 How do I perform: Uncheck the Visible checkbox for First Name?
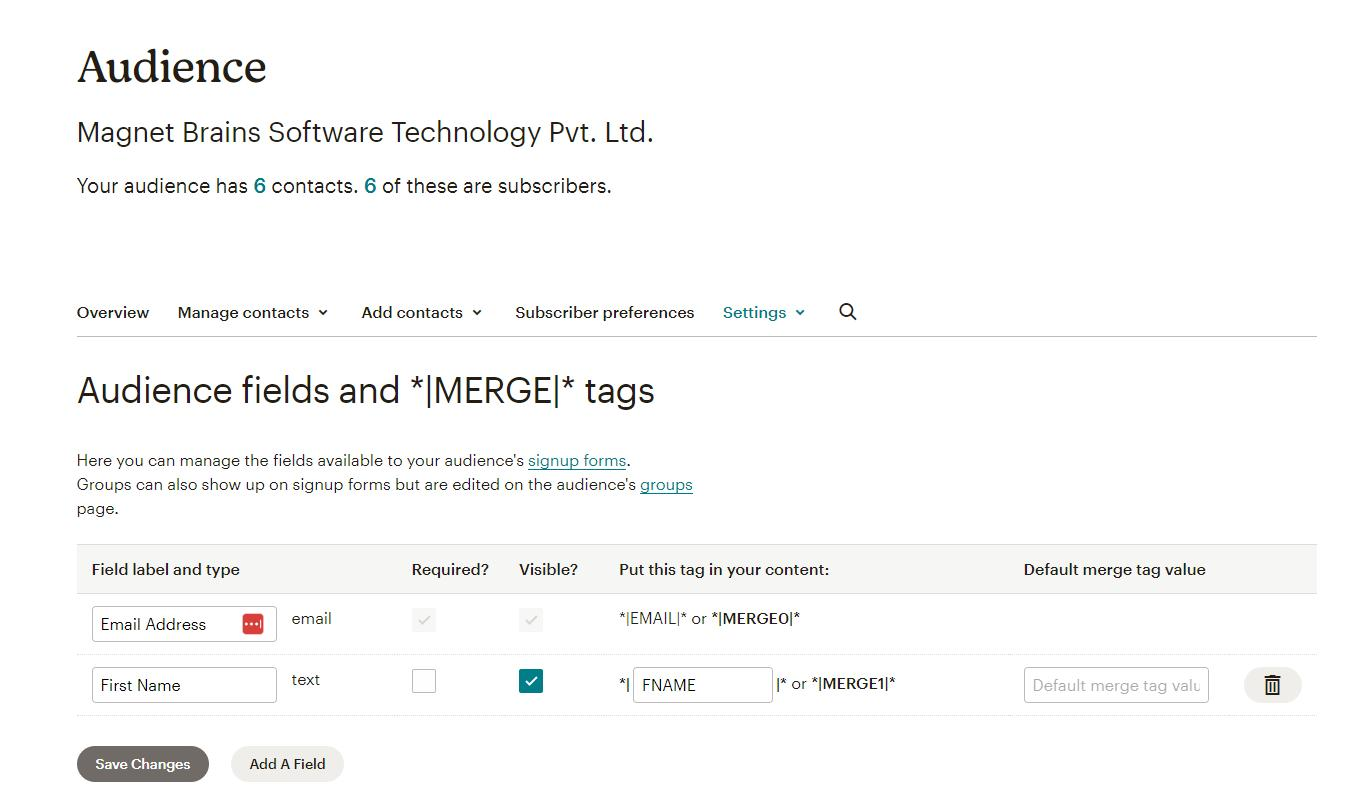(531, 681)
